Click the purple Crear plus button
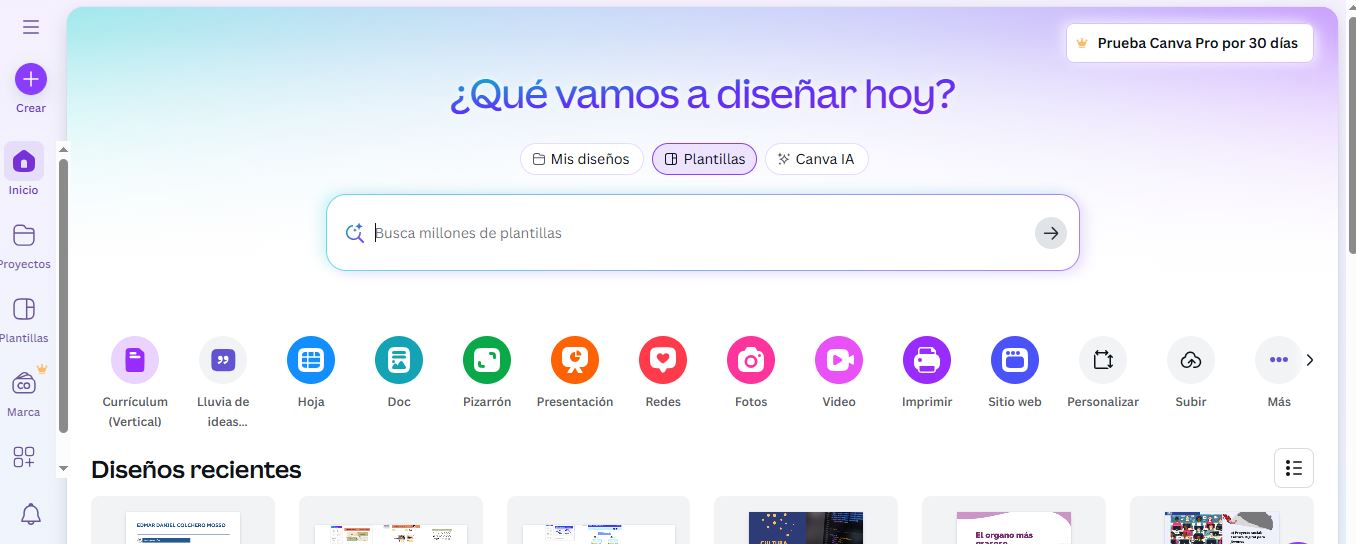The height and width of the screenshot is (544, 1356). (31, 79)
